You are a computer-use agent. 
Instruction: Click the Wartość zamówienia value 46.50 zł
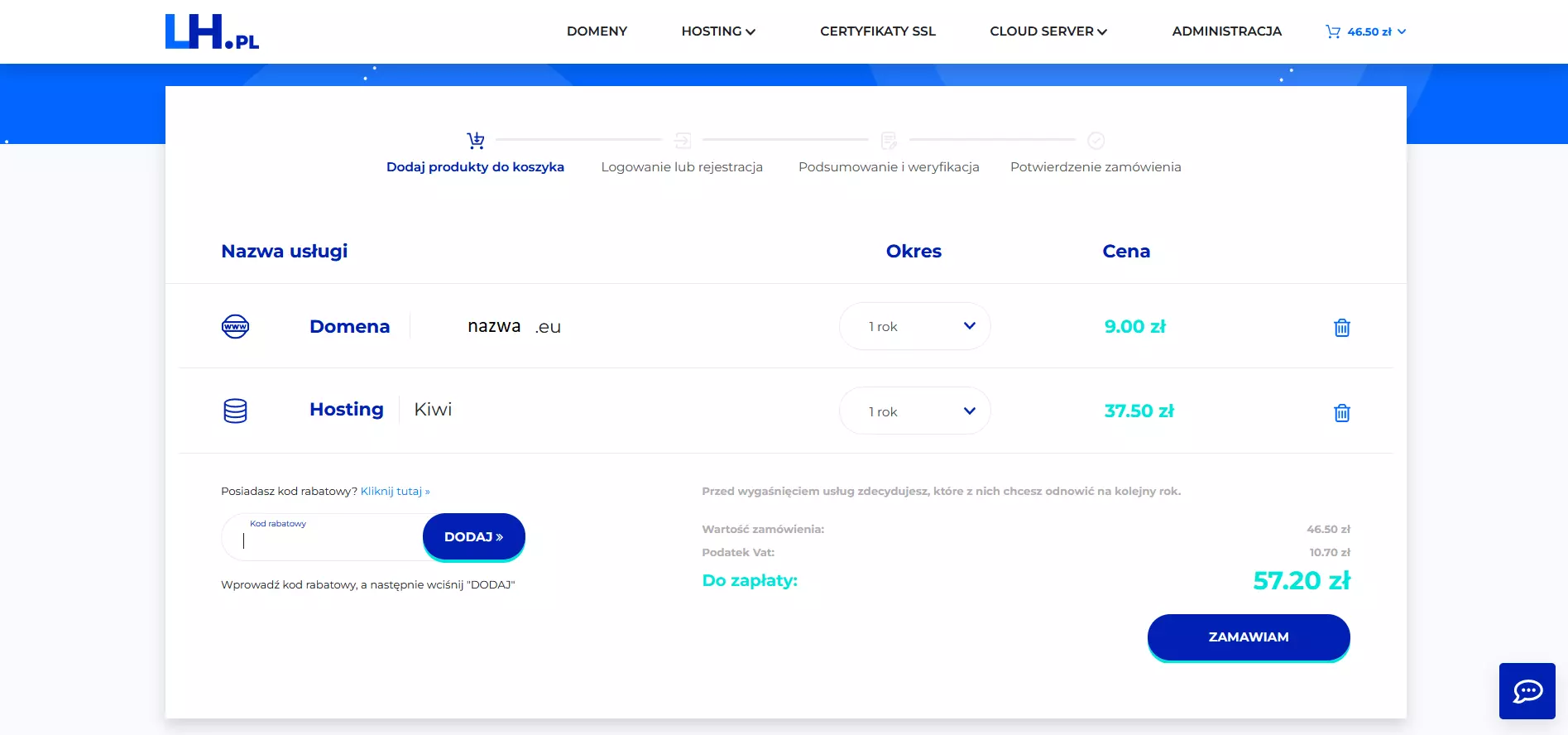point(1329,530)
